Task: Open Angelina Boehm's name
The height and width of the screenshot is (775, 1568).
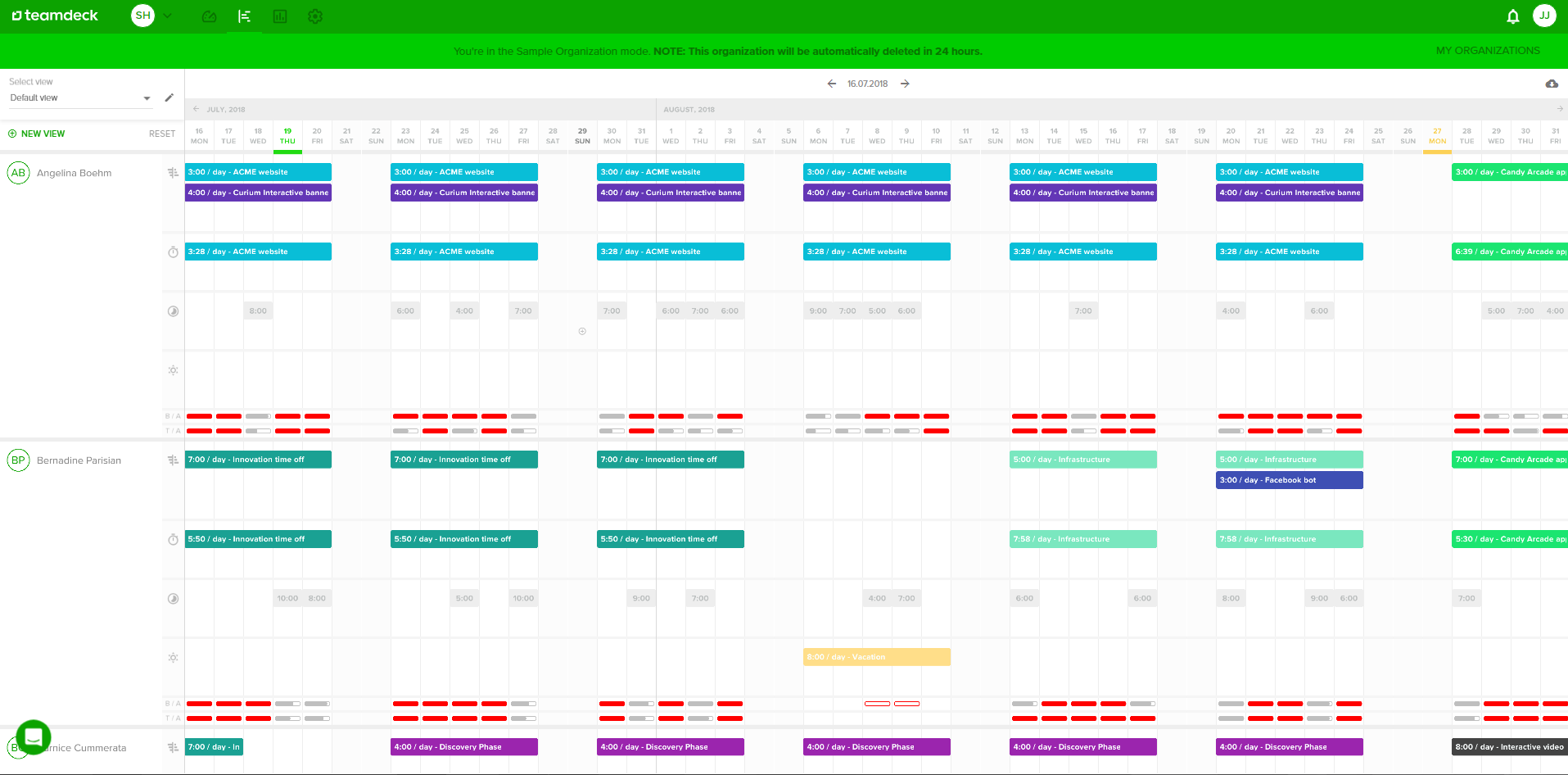Action: [x=75, y=173]
